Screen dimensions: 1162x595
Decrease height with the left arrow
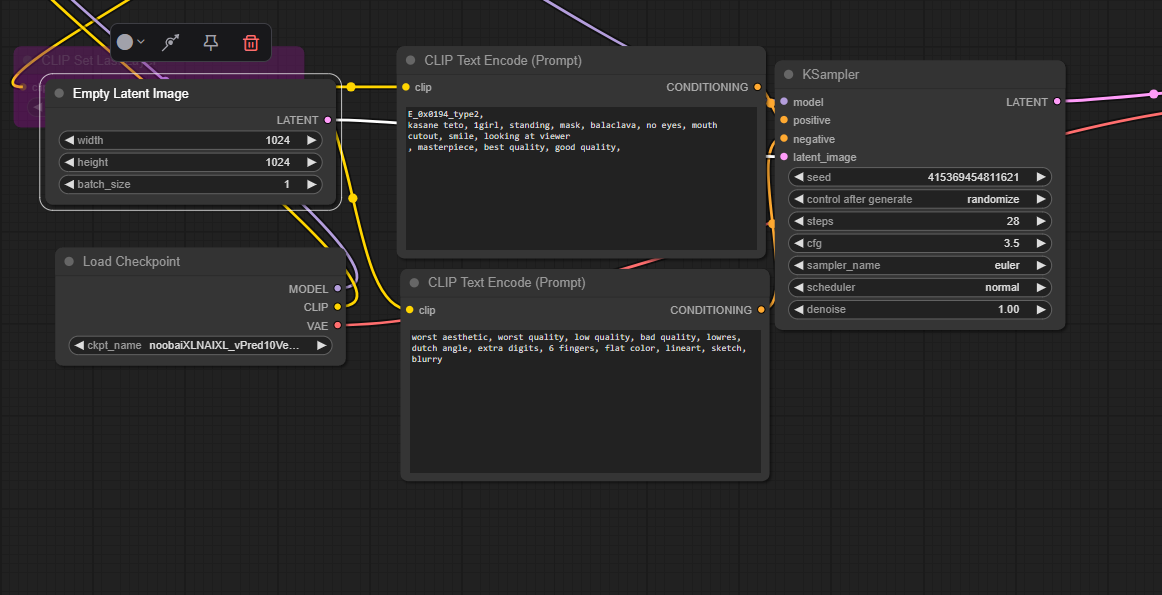[x=69, y=162]
